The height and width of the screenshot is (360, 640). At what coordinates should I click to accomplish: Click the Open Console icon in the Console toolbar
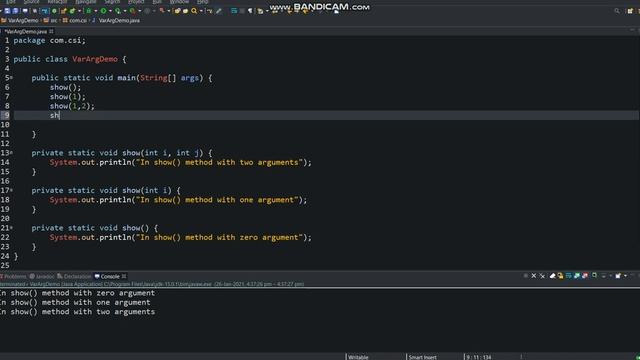(x=618, y=276)
